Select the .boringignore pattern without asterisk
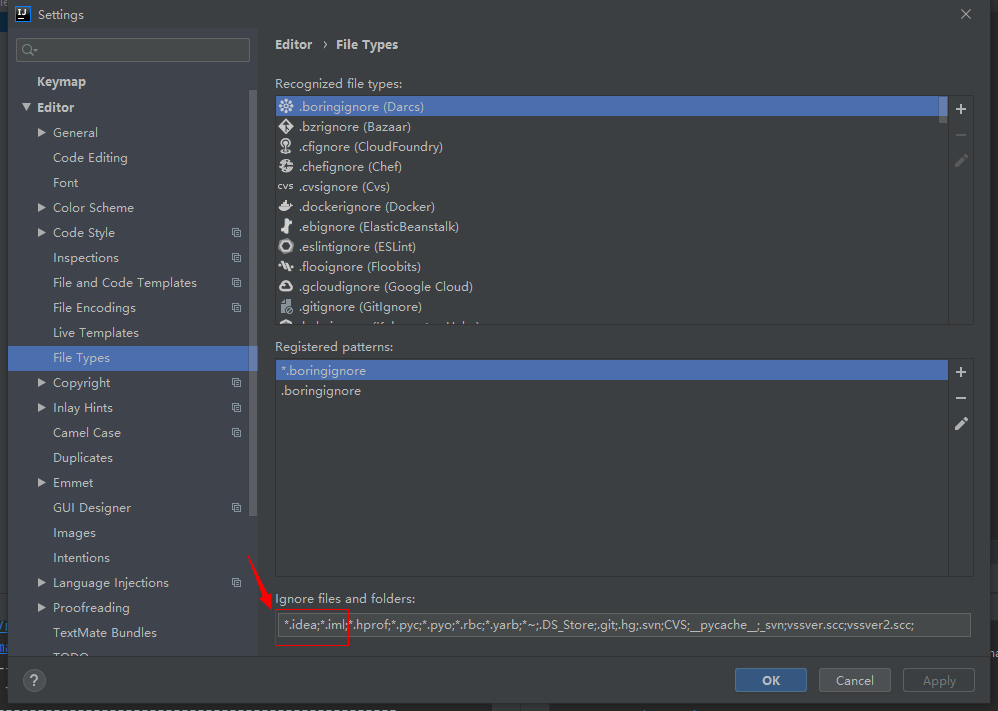998x711 pixels. [x=612, y=391]
